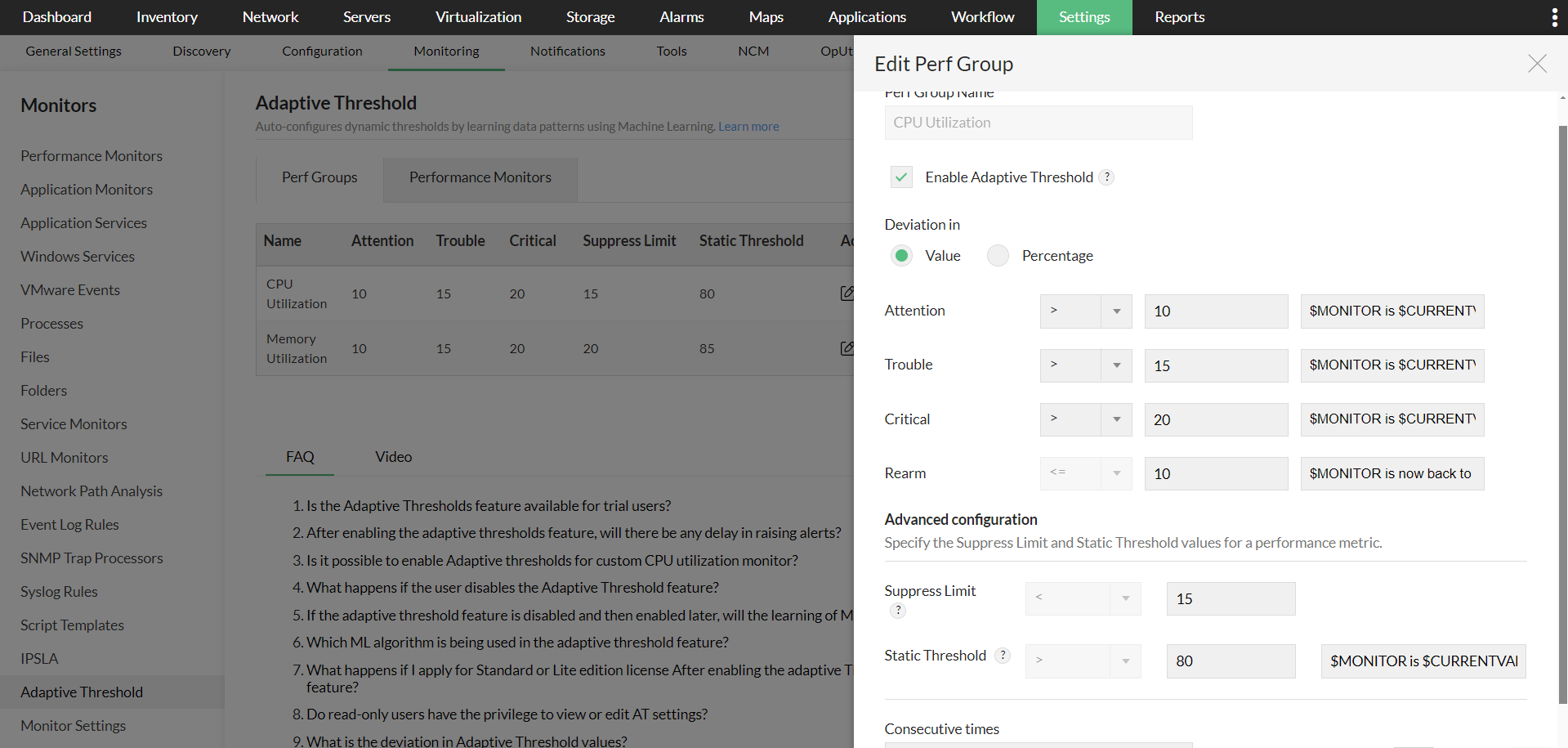Toggle Enable Adaptive Threshold checkbox
Viewport: 1568px width, 748px height.
click(901, 177)
